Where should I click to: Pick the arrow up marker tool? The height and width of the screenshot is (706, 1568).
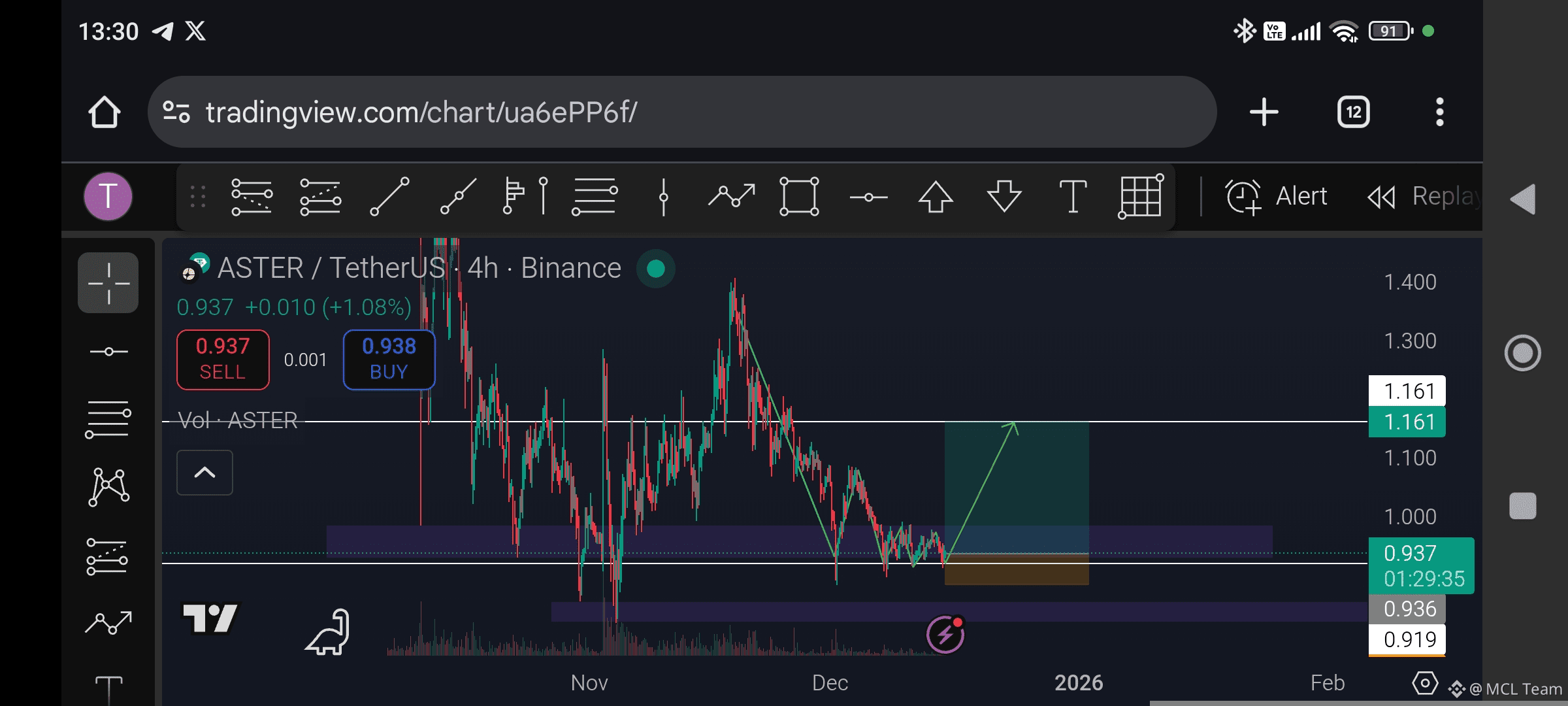click(x=936, y=196)
